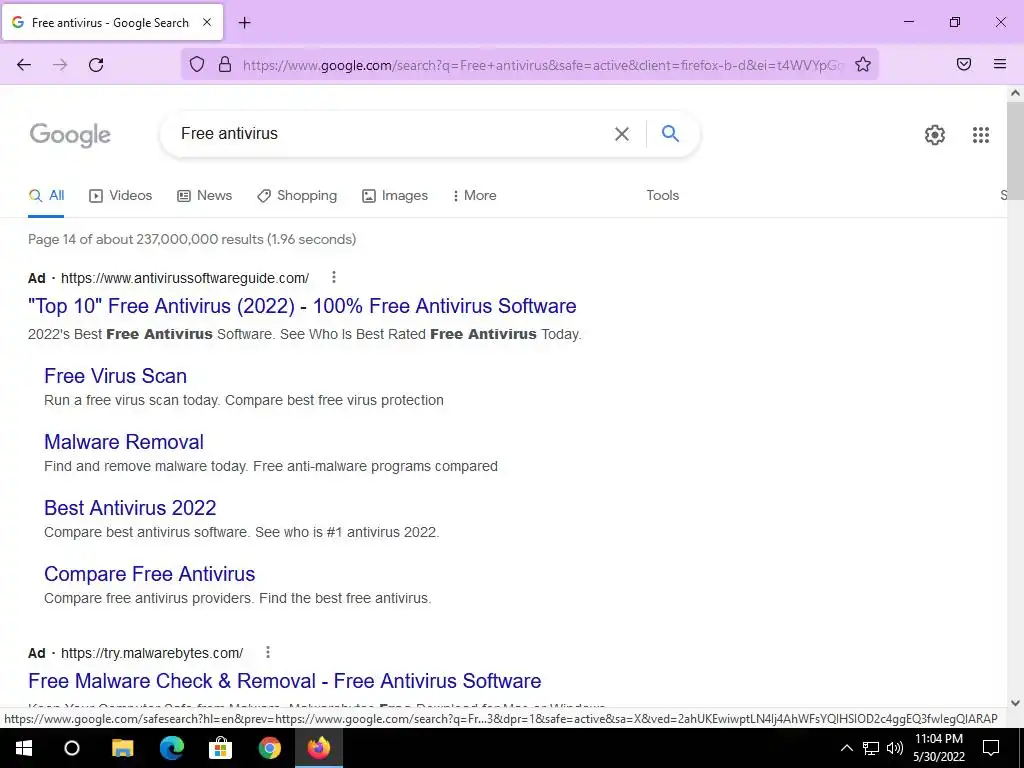Open Google quick settings gear
Image resolution: width=1024 pixels, height=768 pixels.
tap(935, 135)
